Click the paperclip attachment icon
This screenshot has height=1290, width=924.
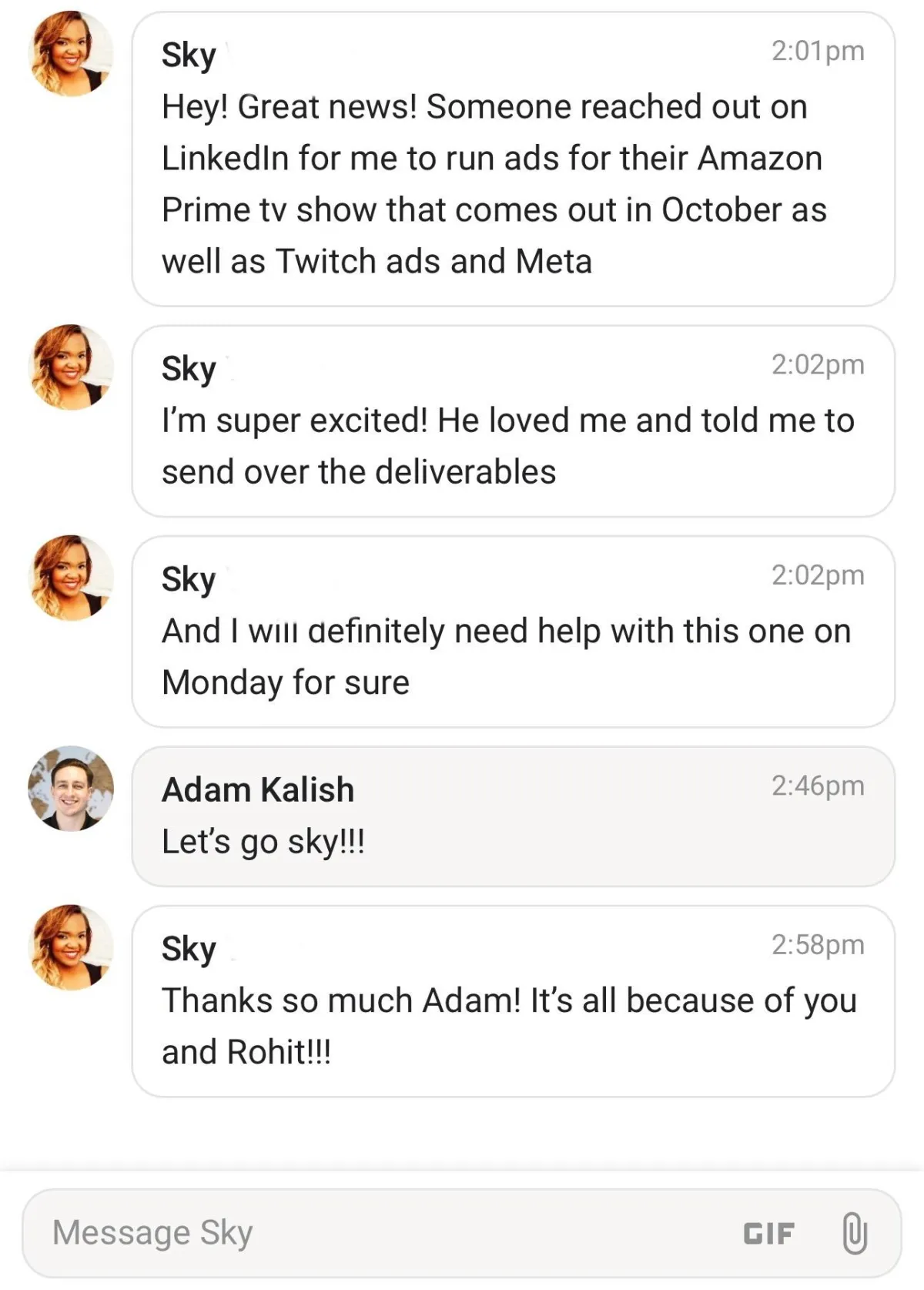click(x=854, y=1232)
